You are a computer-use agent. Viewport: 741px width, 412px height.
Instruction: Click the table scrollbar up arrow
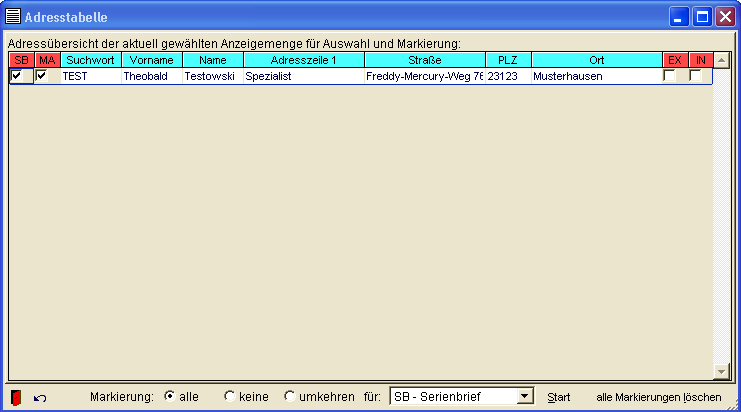[721, 60]
